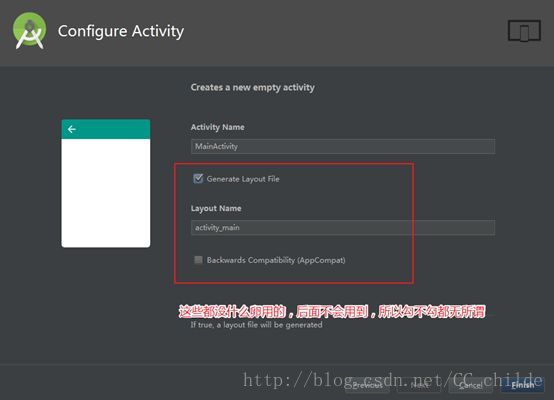The height and width of the screenshot is (400, 554).
Task: Click the Android Studio logo icon
Action: [29, 31]
